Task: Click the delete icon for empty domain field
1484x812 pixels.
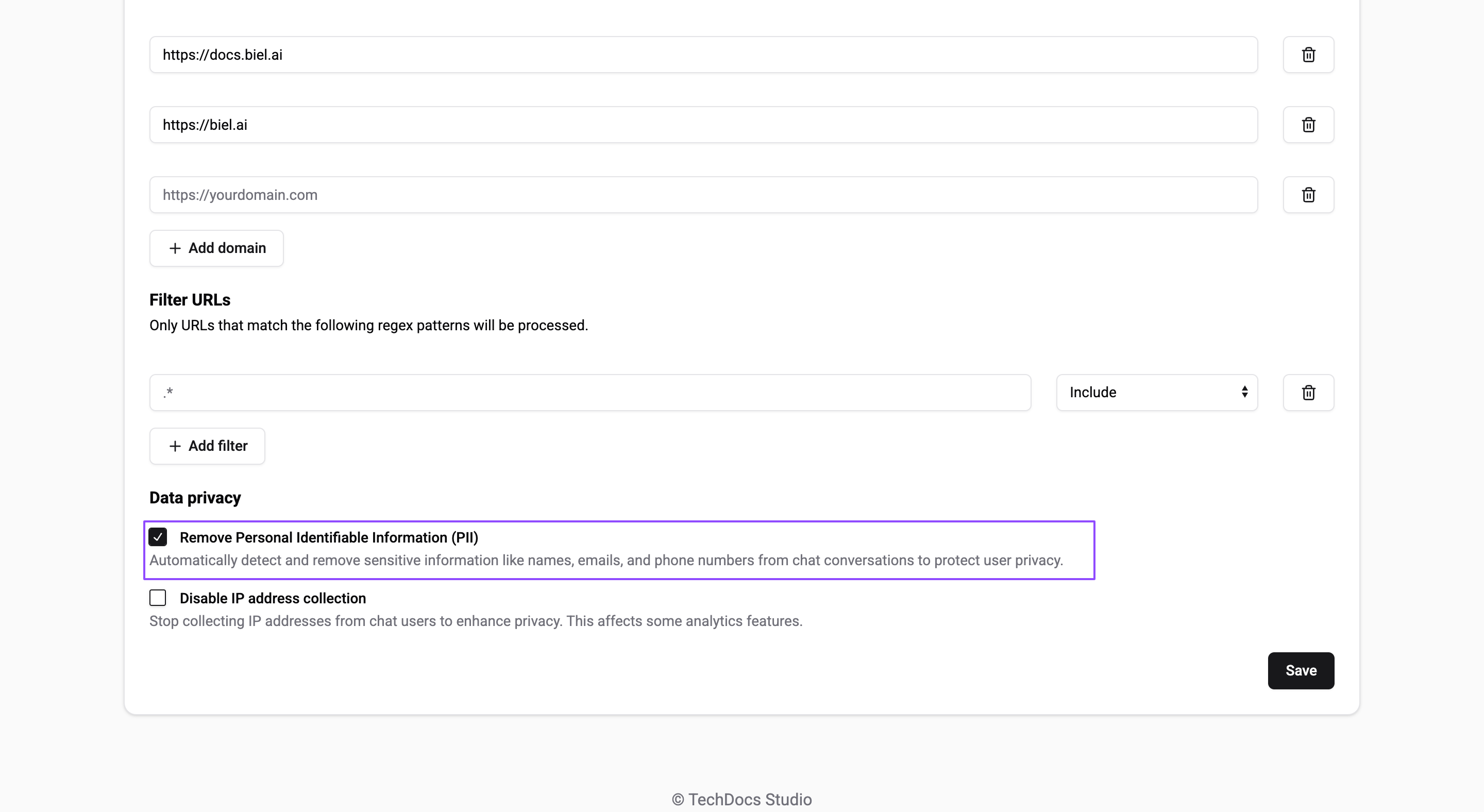Action: [x=1308, y=195]
